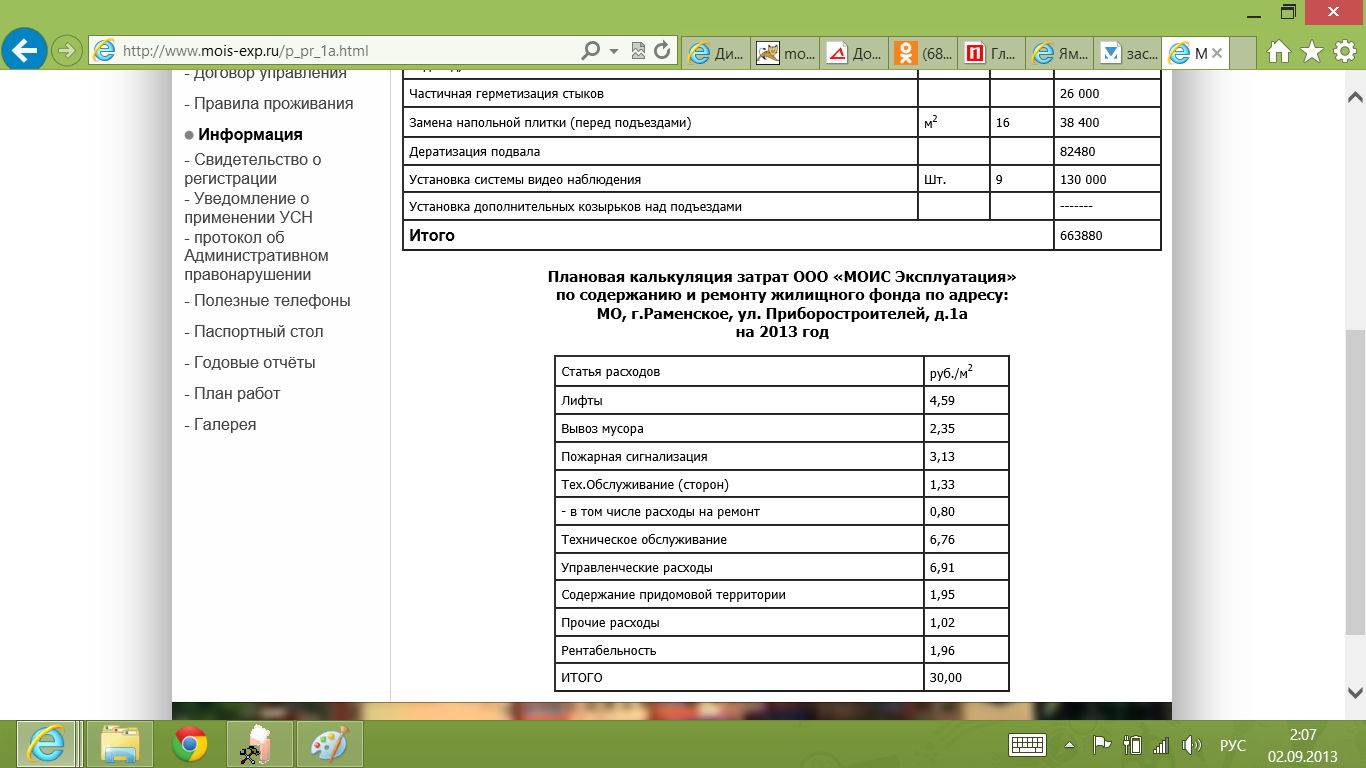Select 'Частичная герметизация стыков' row text
Screen dimensions: 1366x768
coord(507,93)
